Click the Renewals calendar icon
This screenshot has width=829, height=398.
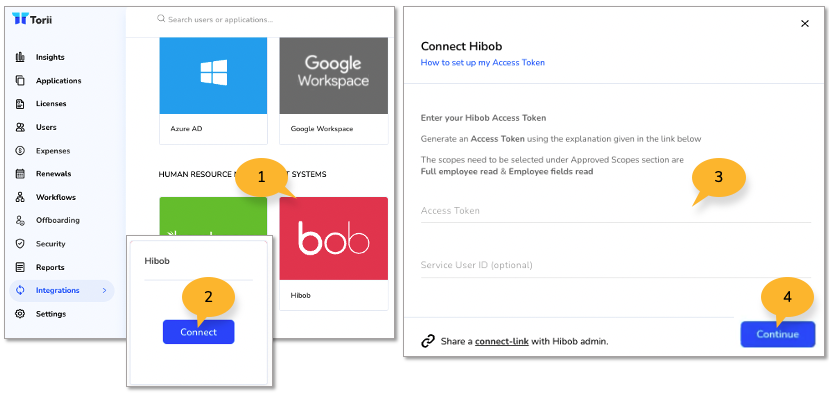click(x=20, y=173)
